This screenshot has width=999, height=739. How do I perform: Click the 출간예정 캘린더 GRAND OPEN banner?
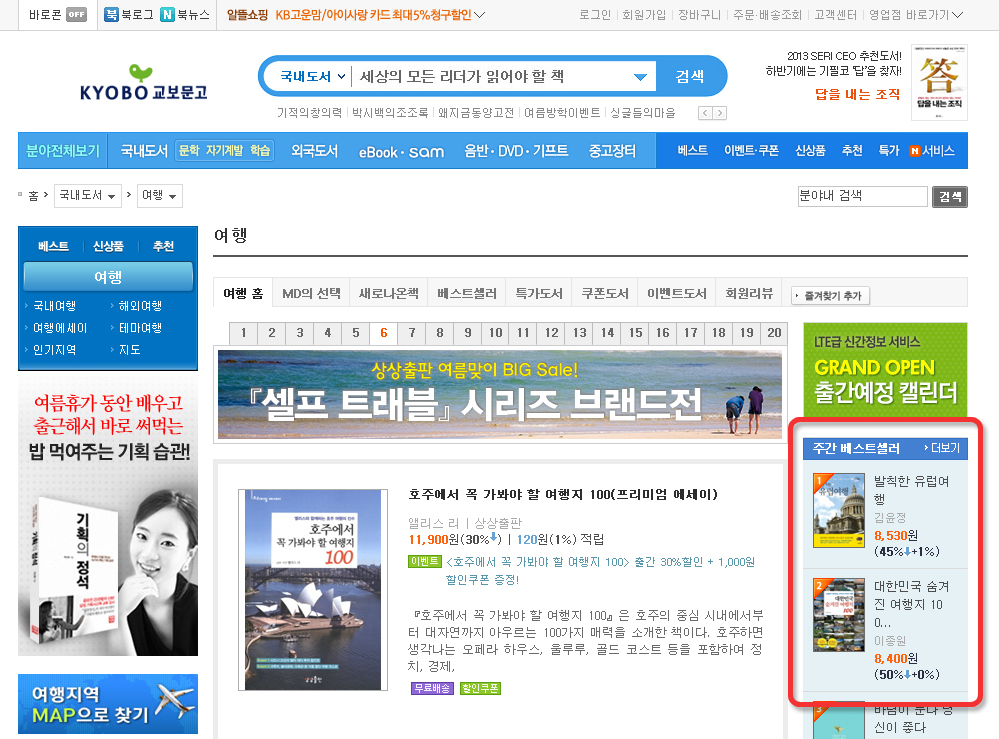pos(885,370)
